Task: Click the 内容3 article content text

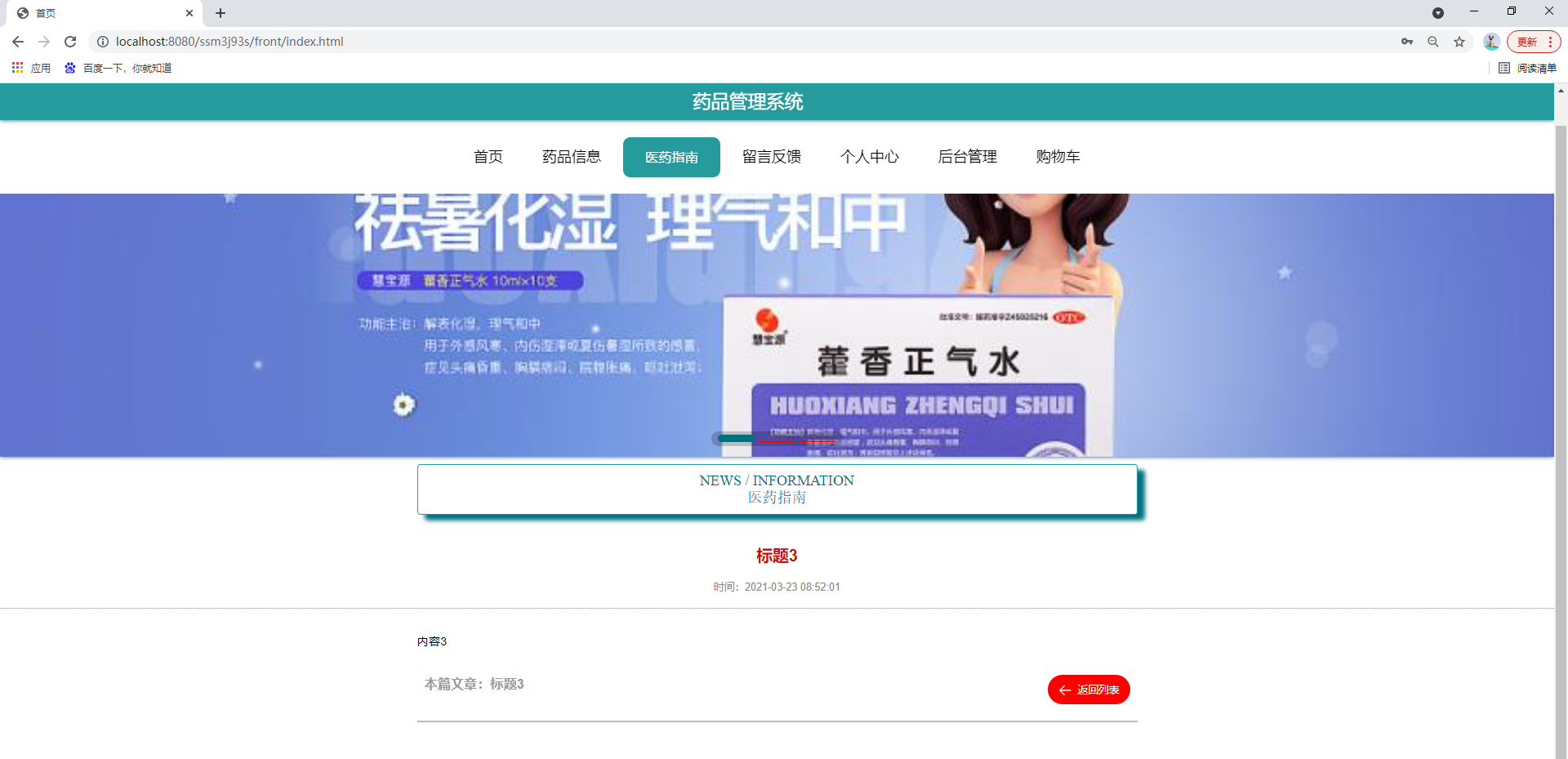Action: tap(432, 641)
